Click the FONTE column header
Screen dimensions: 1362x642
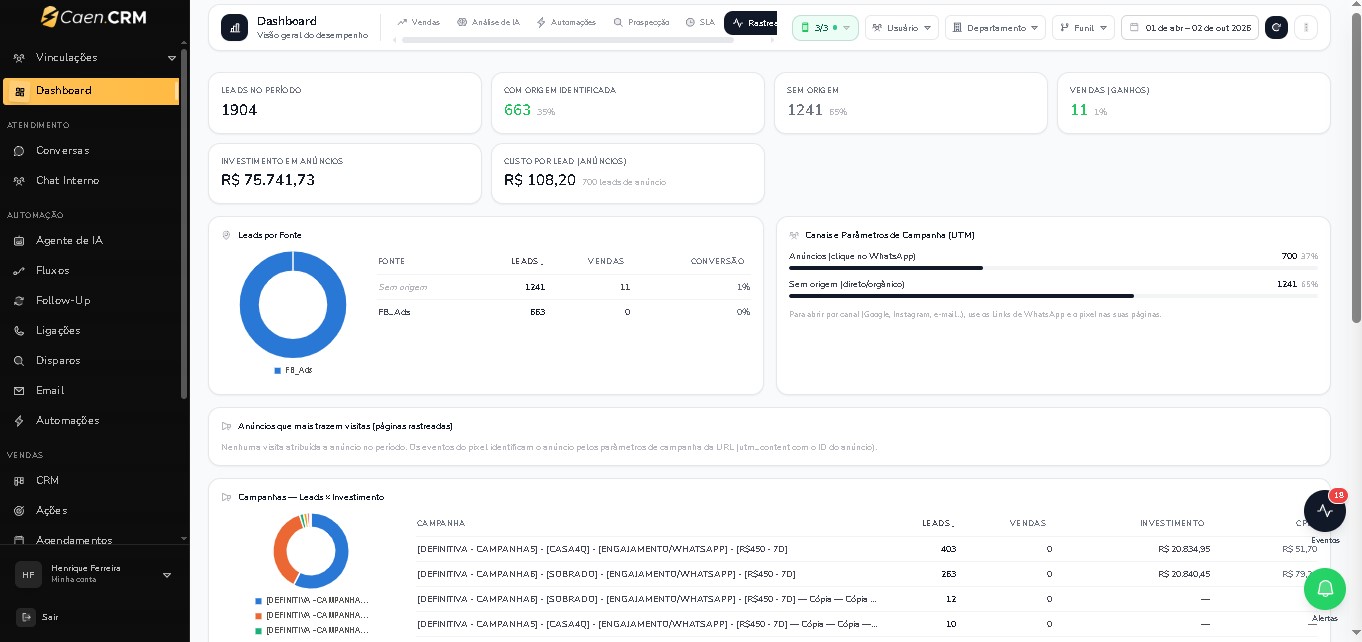pos(392,261)
